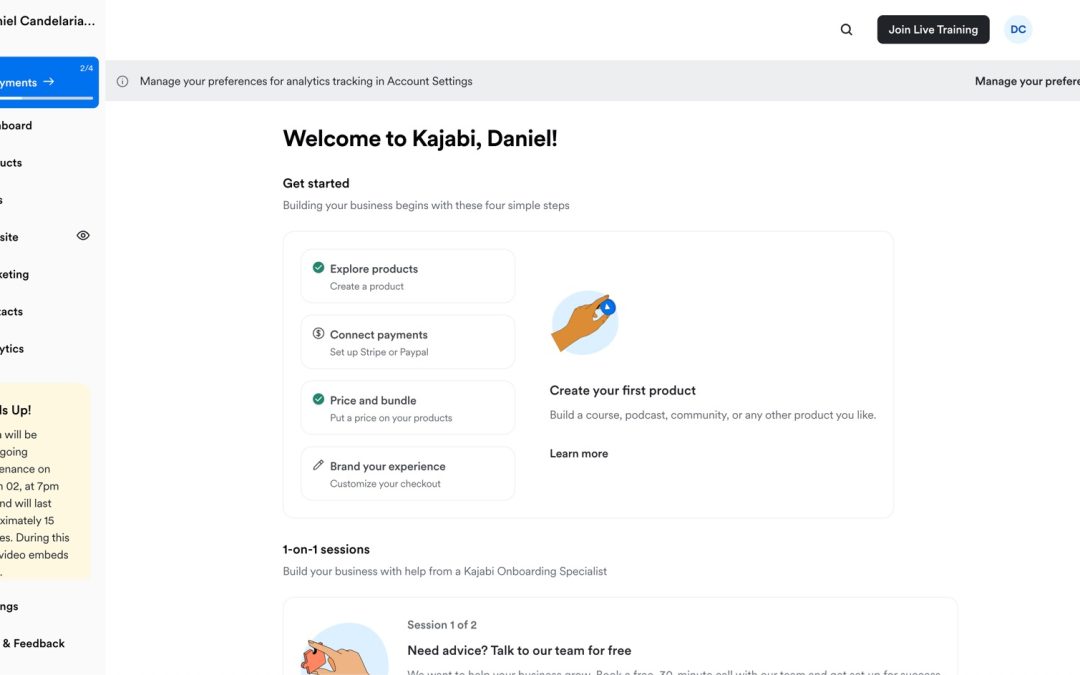This screenshot has height=675, width=1080.
Task: Click the green check beside Price and bundle
Action: (x=318, y=399)
